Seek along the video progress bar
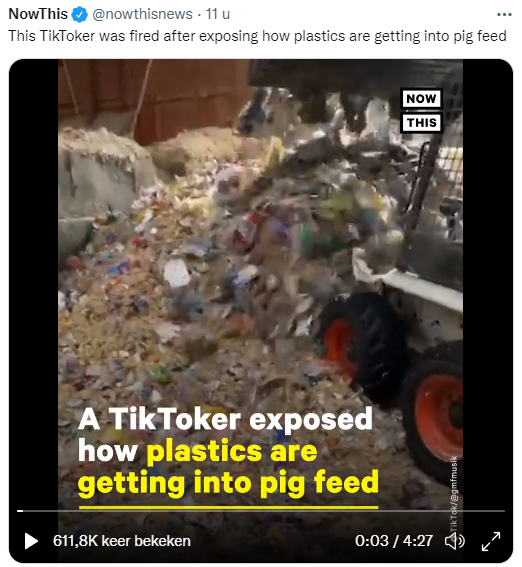Image resolution: width=522 pixels, height=567 pixels. 261,511
